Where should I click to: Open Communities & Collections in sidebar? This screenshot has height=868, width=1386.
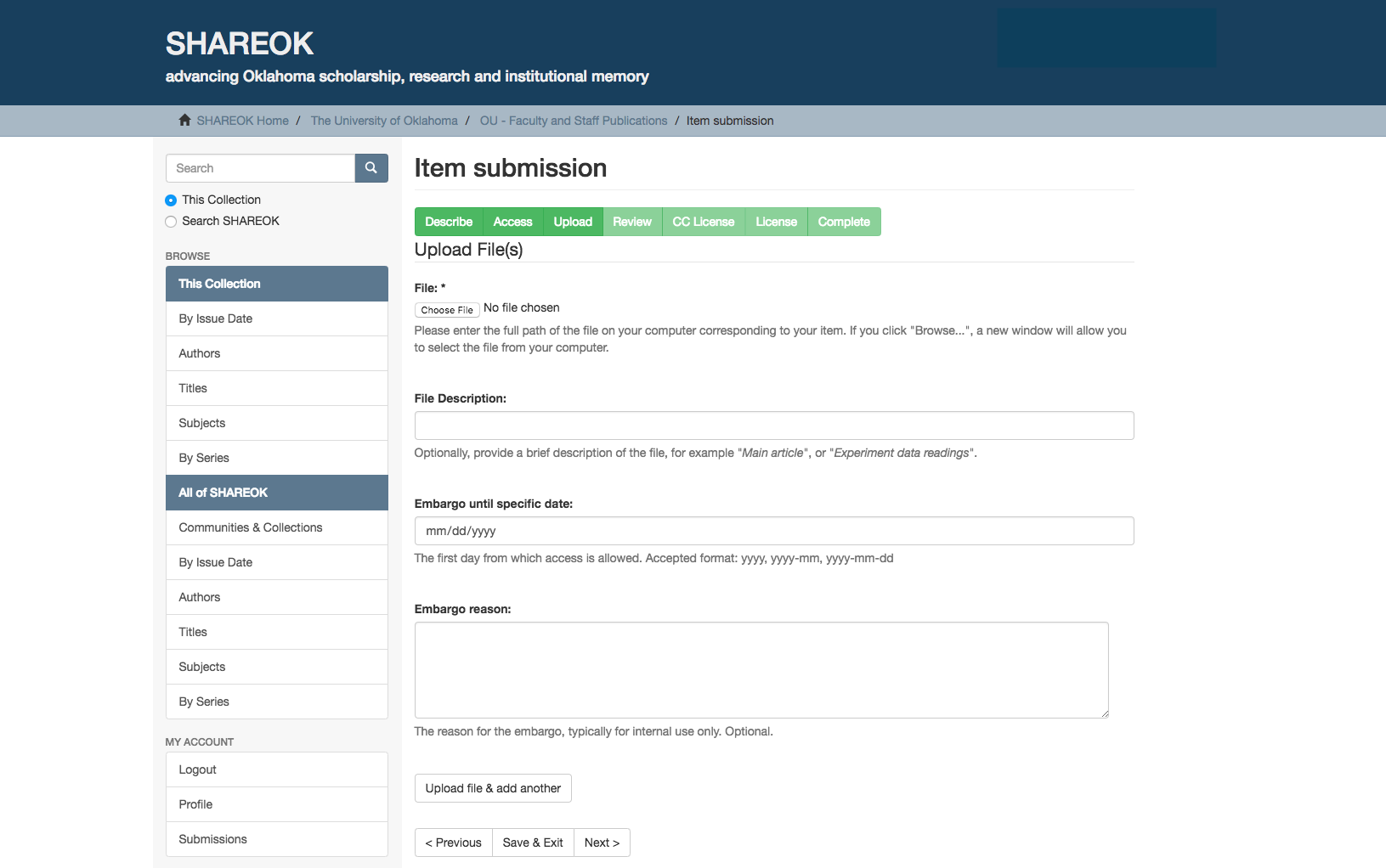251,527
